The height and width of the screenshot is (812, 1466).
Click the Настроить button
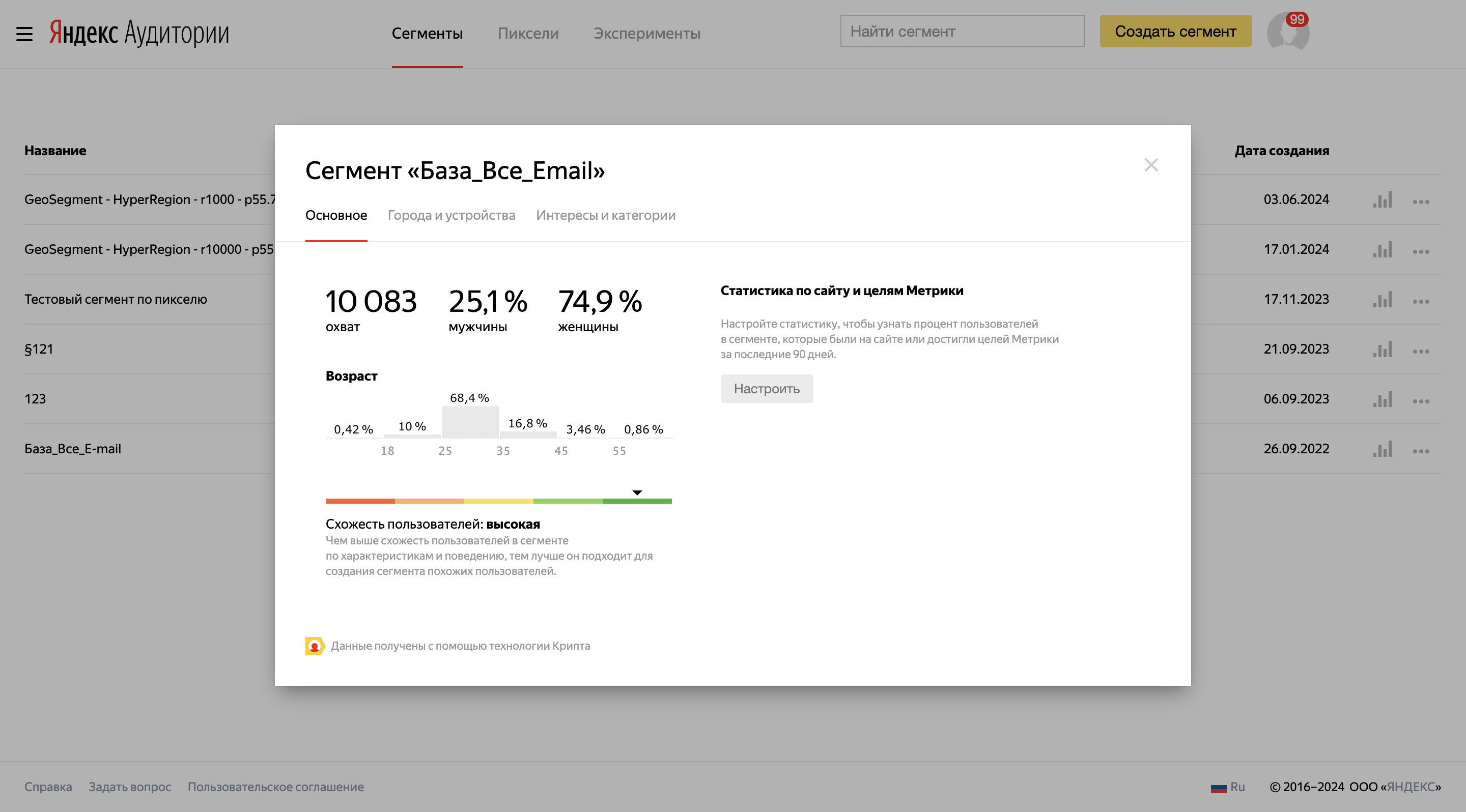pos(767,389)
